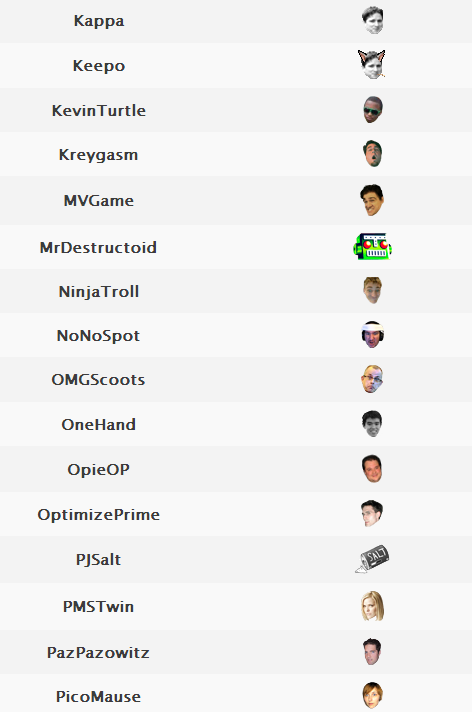
Task: Click the OMGScoots glasses emote
Action: coord(373,379)
